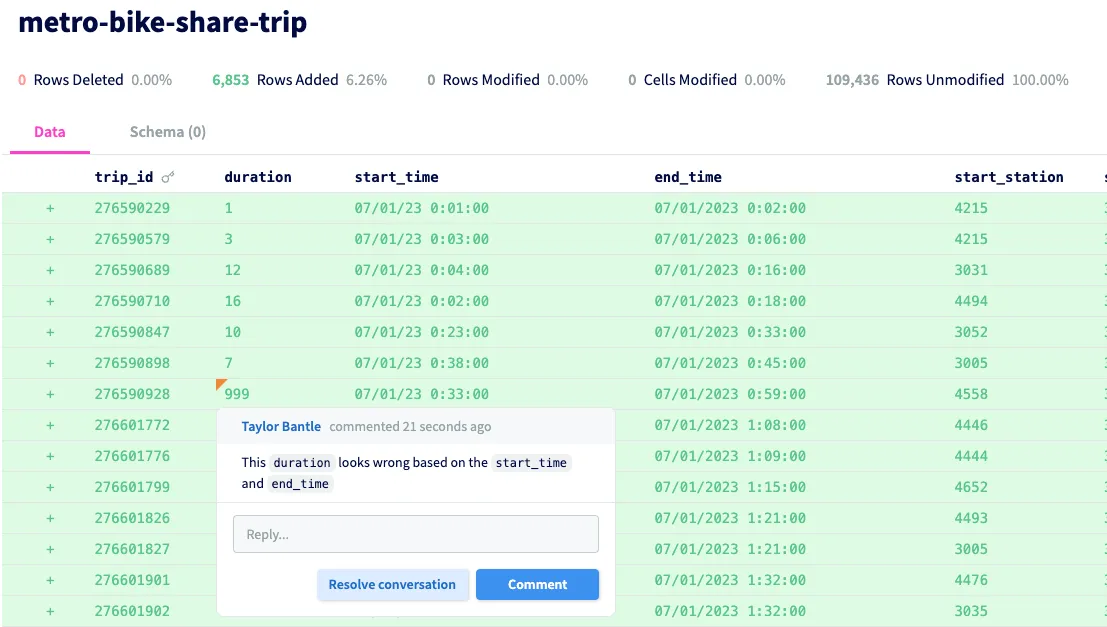
Task: Click the start_station column header
Action: [x=1009, y=177]
